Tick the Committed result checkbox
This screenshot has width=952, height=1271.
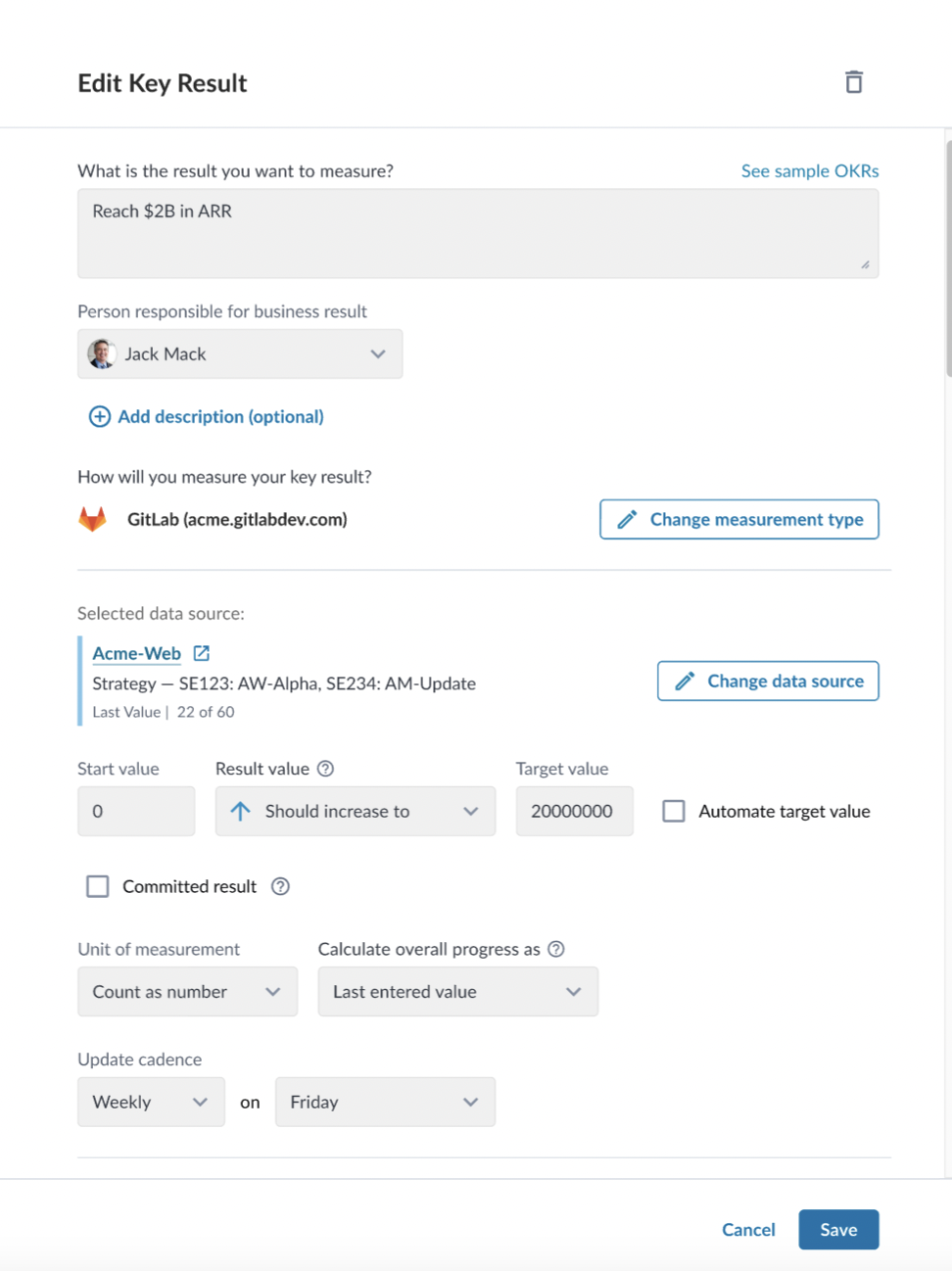(x=98, y=886)
